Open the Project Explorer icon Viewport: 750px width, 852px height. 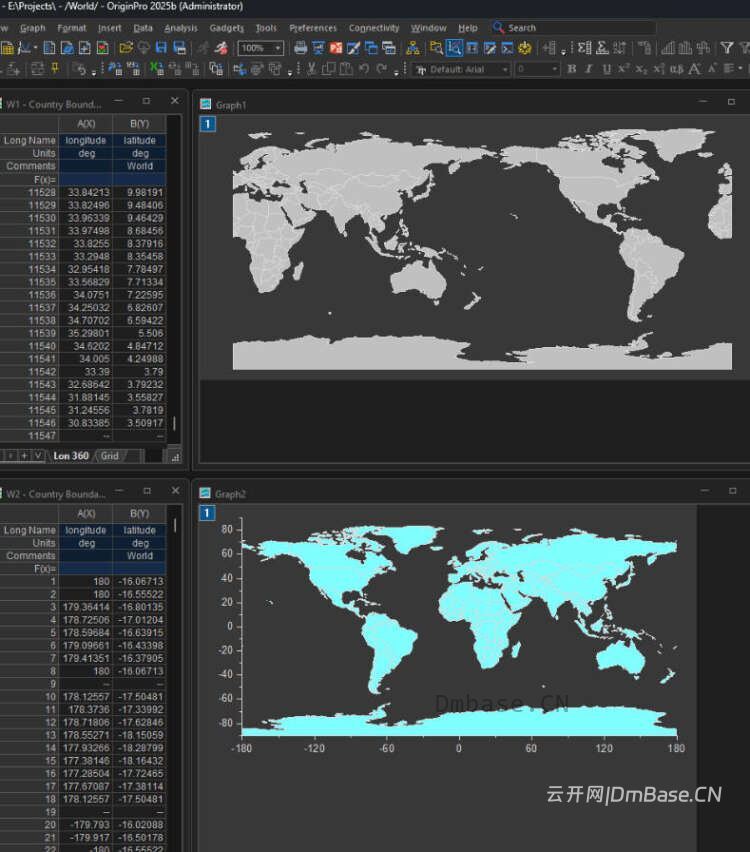pyautogui.click(x=436, y=48)
